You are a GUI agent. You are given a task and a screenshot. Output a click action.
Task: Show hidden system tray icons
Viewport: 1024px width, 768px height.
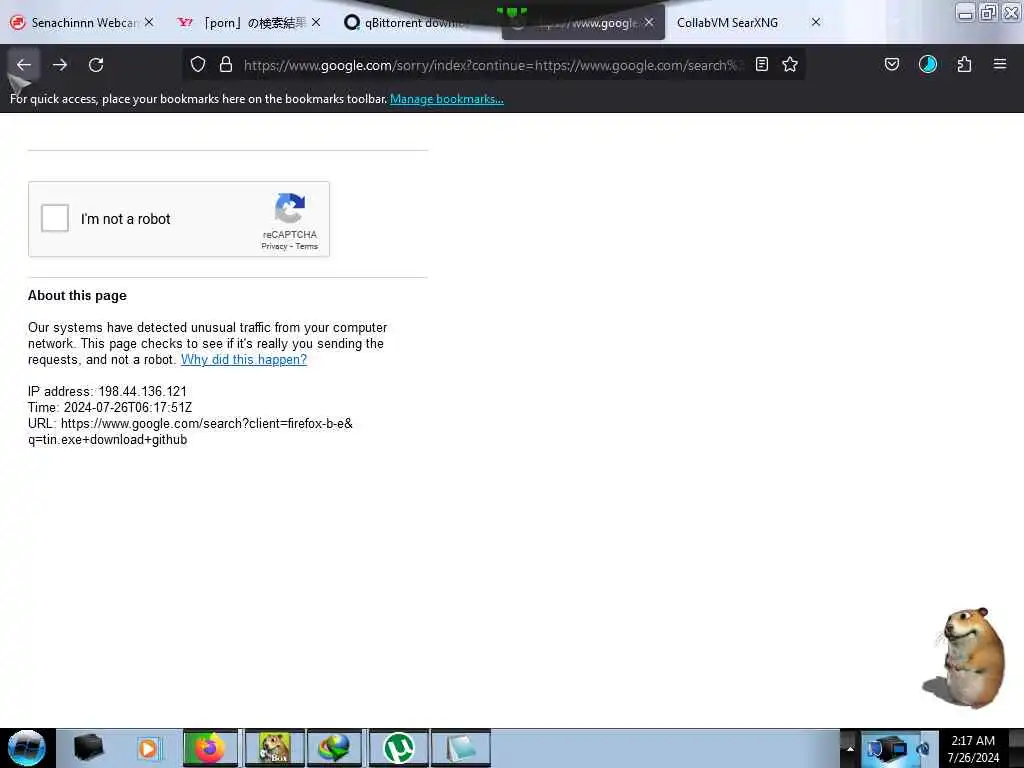[850, 748]
